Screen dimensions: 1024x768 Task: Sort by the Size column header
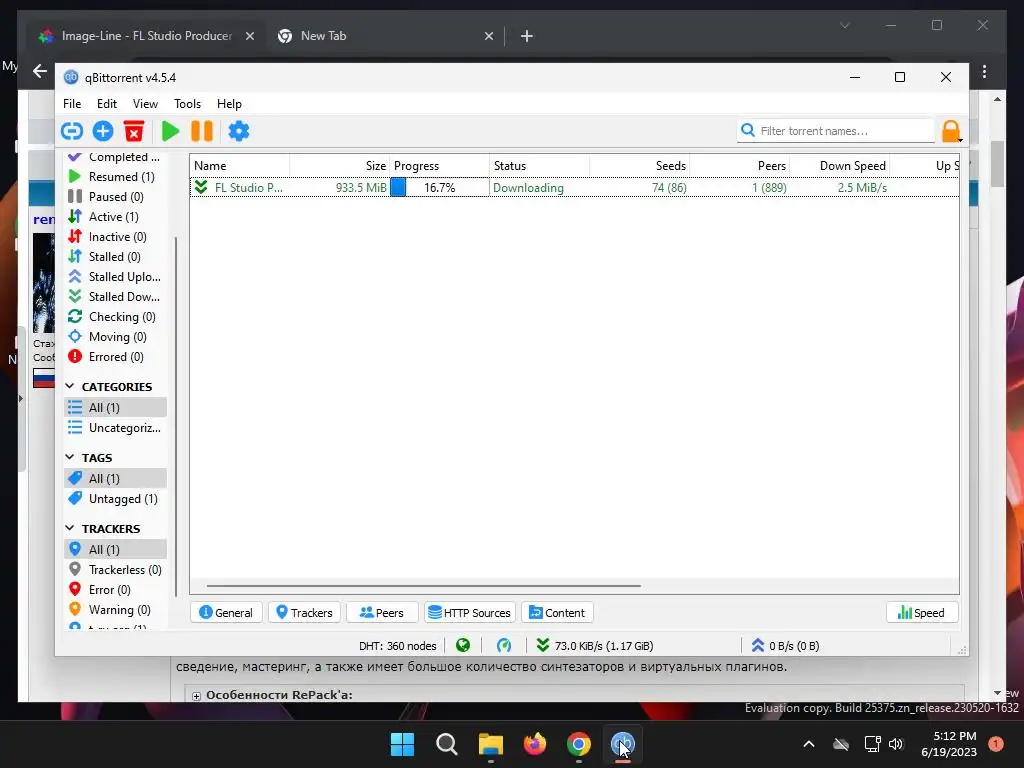click(340, 166)
